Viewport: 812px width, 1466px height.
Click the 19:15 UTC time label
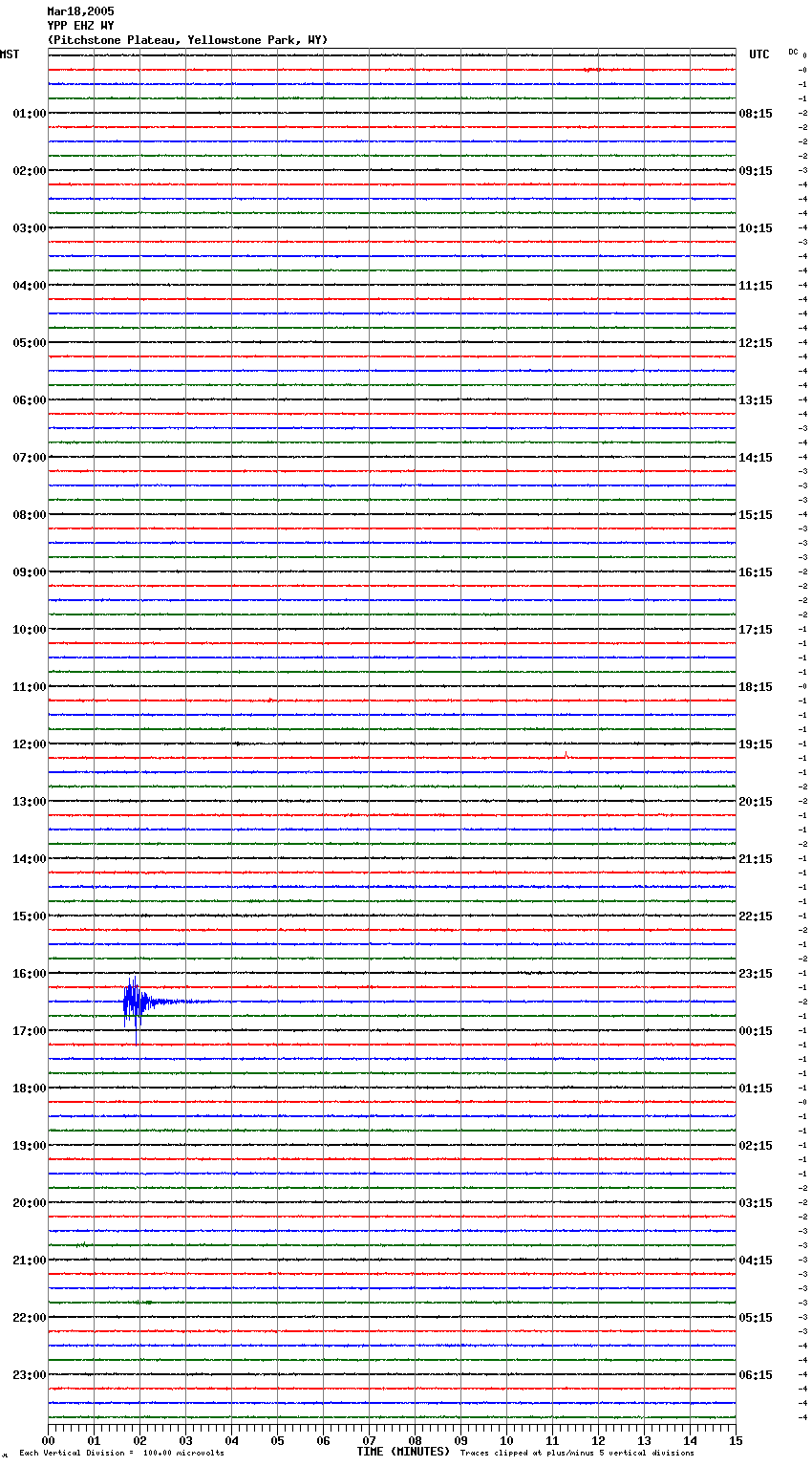(756, 744)
